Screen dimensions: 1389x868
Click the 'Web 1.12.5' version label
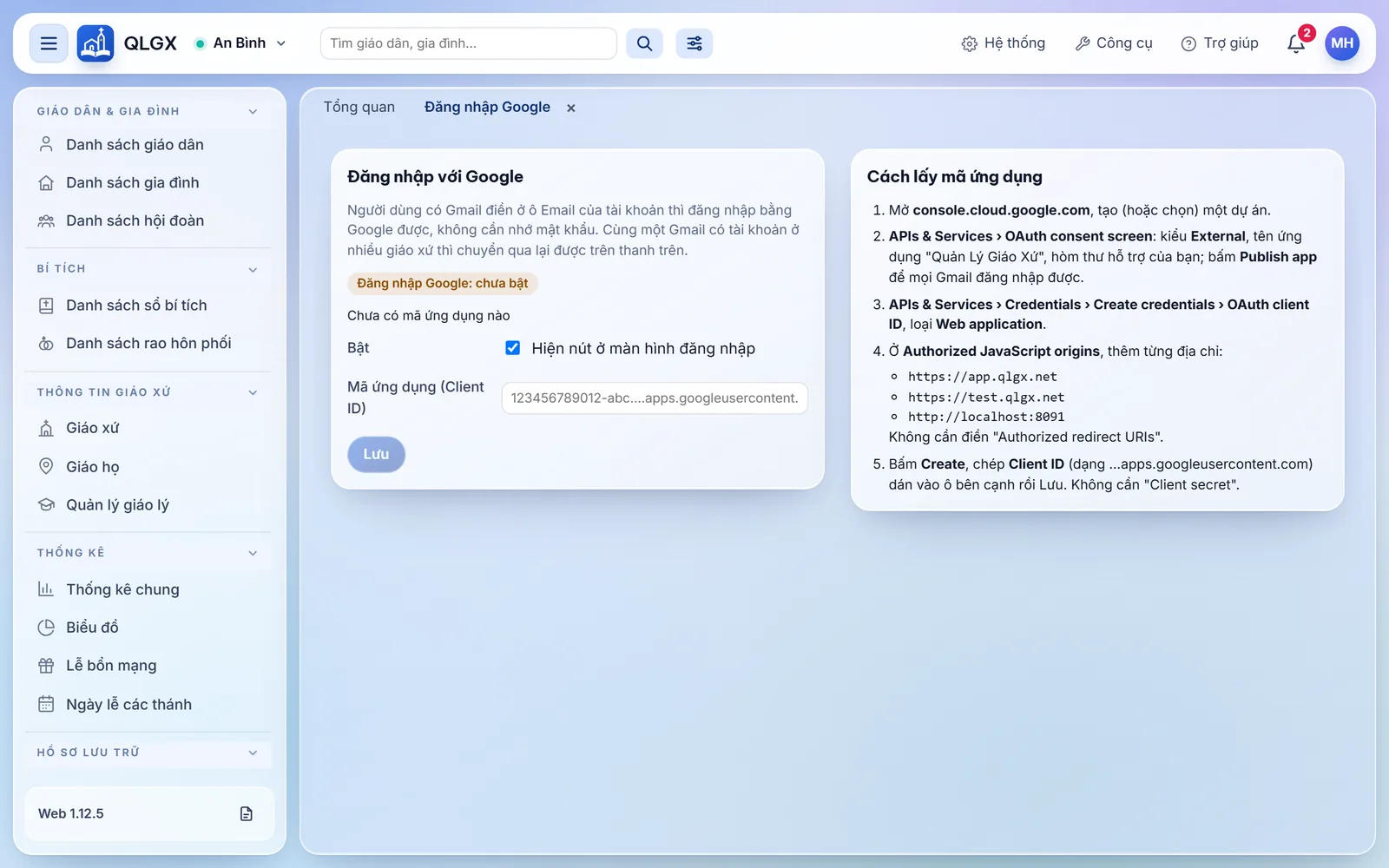[x=71, y=814]
